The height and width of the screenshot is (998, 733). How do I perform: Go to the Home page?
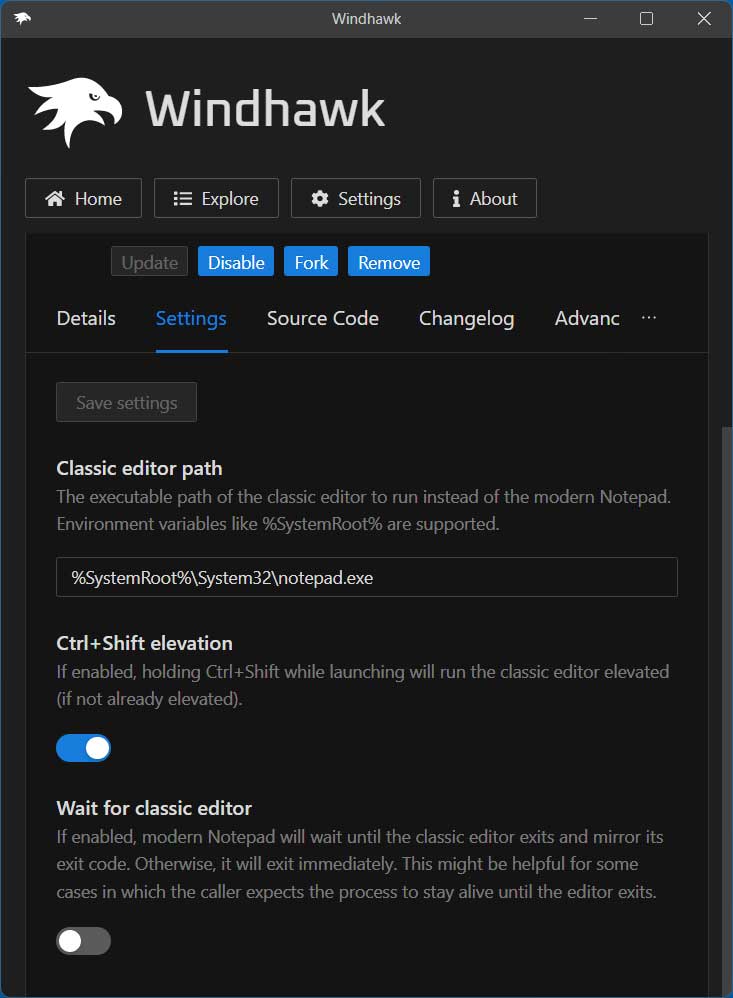(x=83, y=198)
